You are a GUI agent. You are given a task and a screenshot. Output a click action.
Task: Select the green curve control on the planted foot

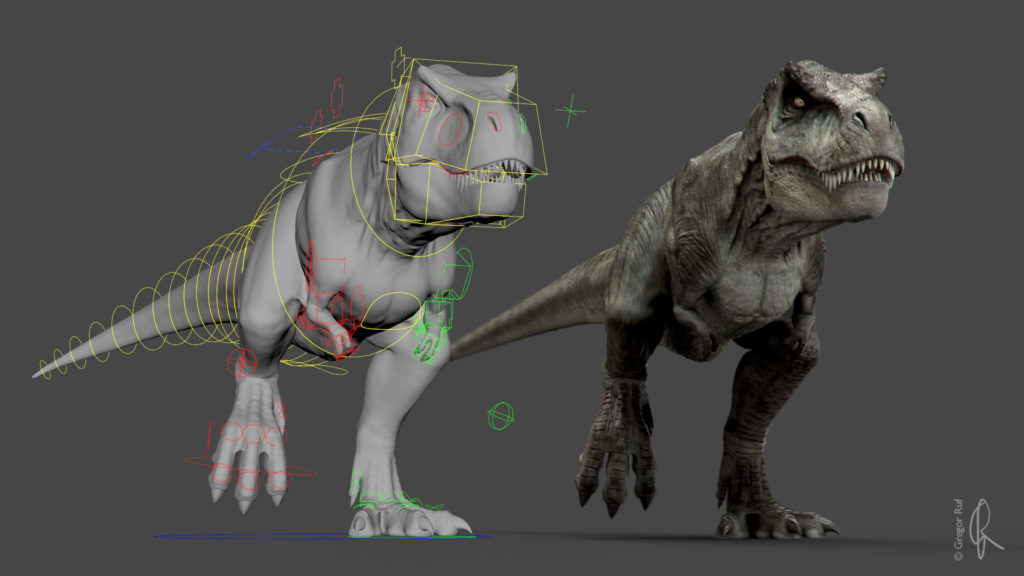tap(396, 498)
